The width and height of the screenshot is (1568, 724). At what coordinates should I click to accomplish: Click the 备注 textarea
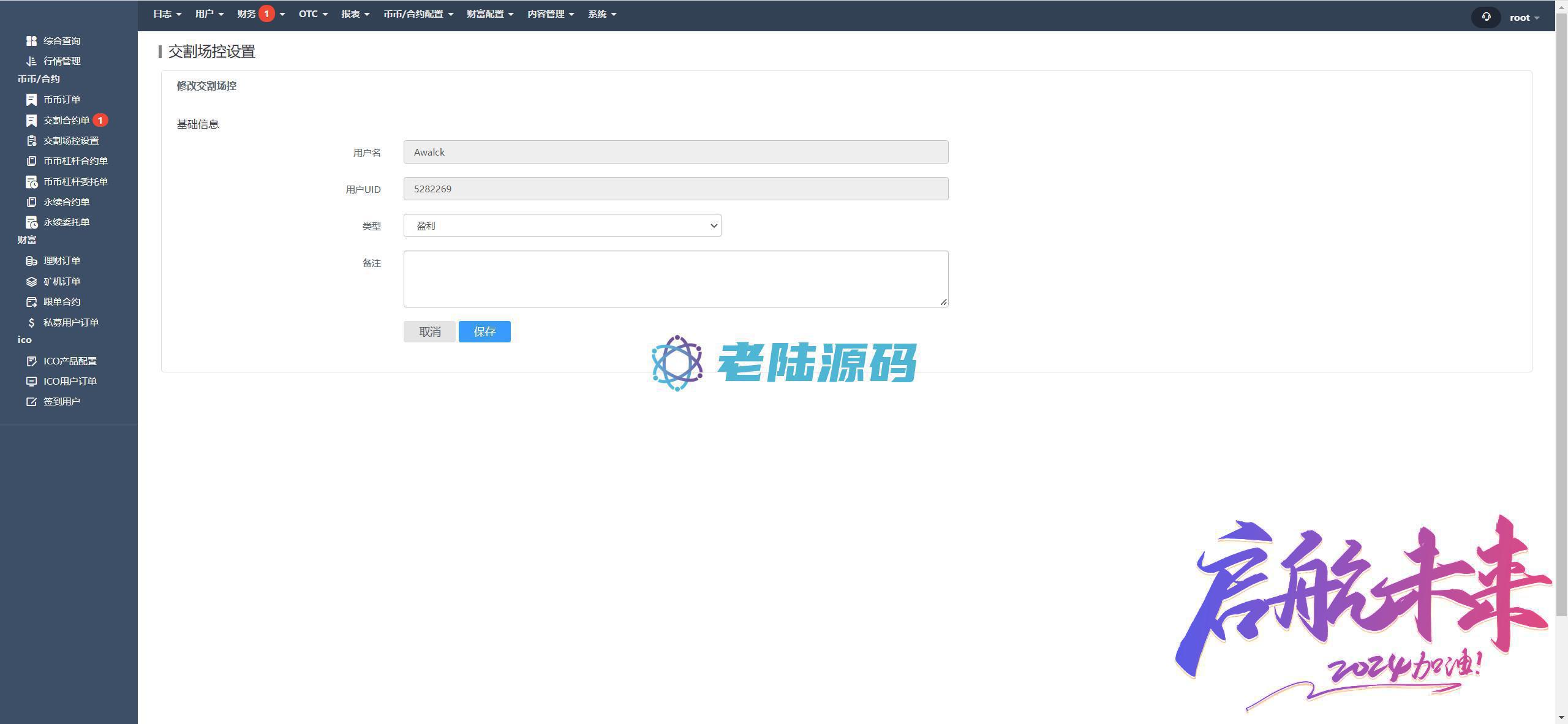[x=676, y=279]
